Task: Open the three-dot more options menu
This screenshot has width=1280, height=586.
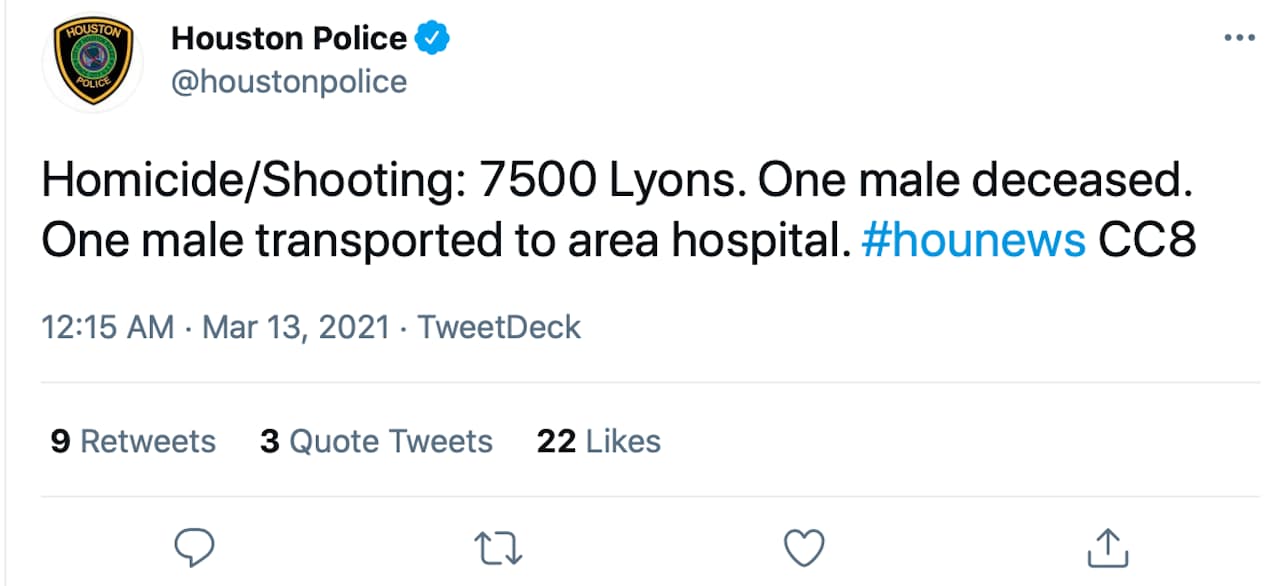Action: [x=1239, y=38]
